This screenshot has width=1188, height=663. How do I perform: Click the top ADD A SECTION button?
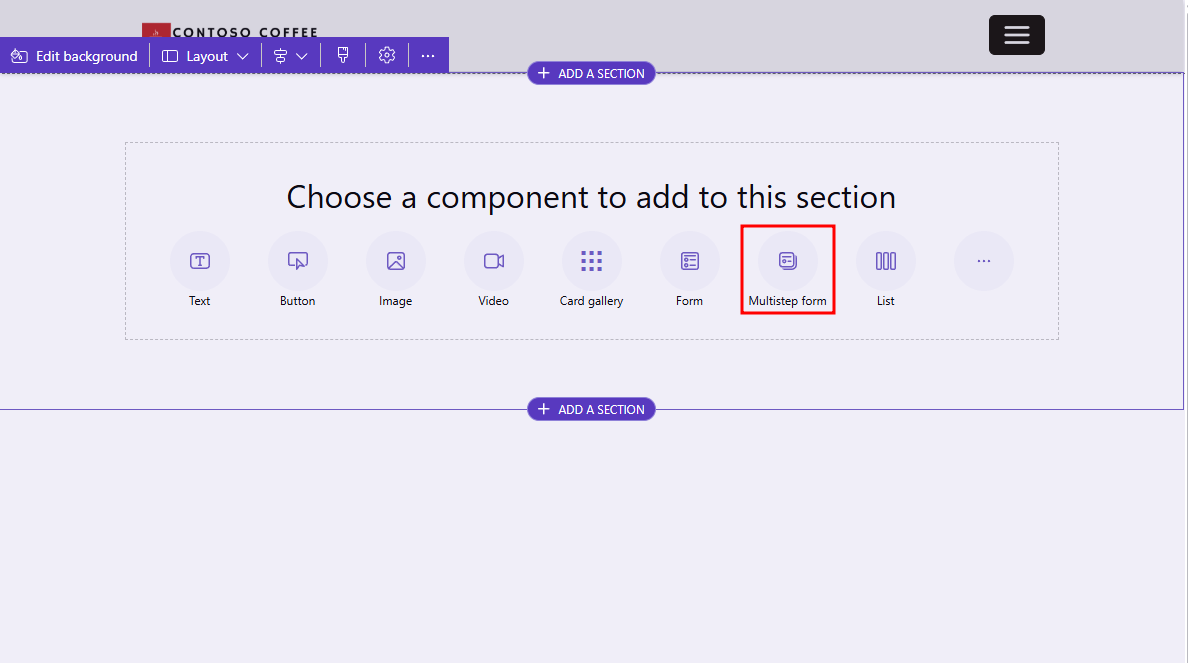tap(591, 73)
